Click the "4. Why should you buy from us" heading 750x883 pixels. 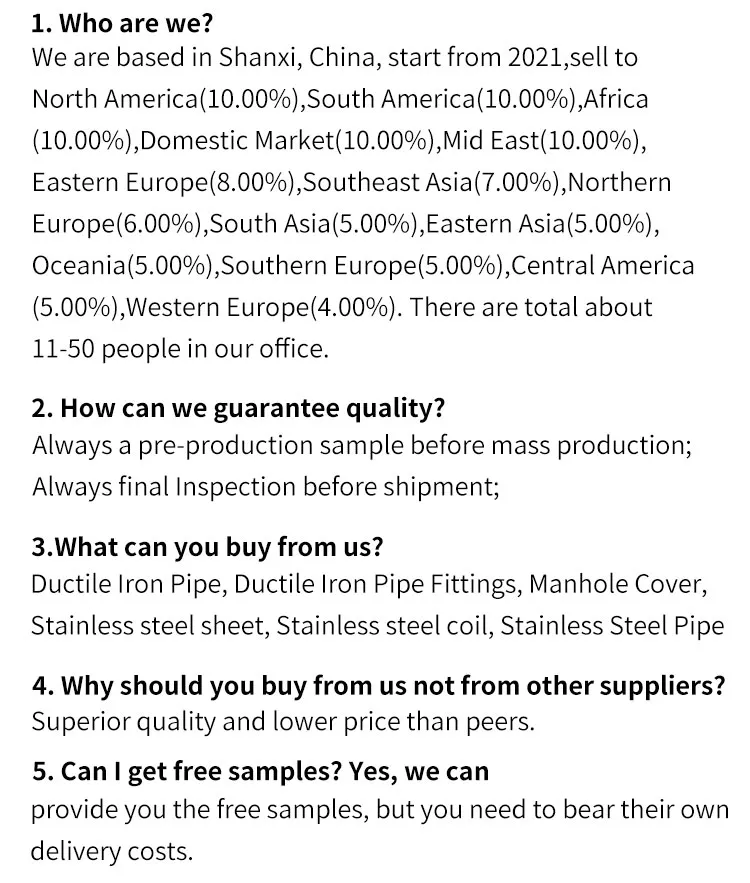pos(377,686)
